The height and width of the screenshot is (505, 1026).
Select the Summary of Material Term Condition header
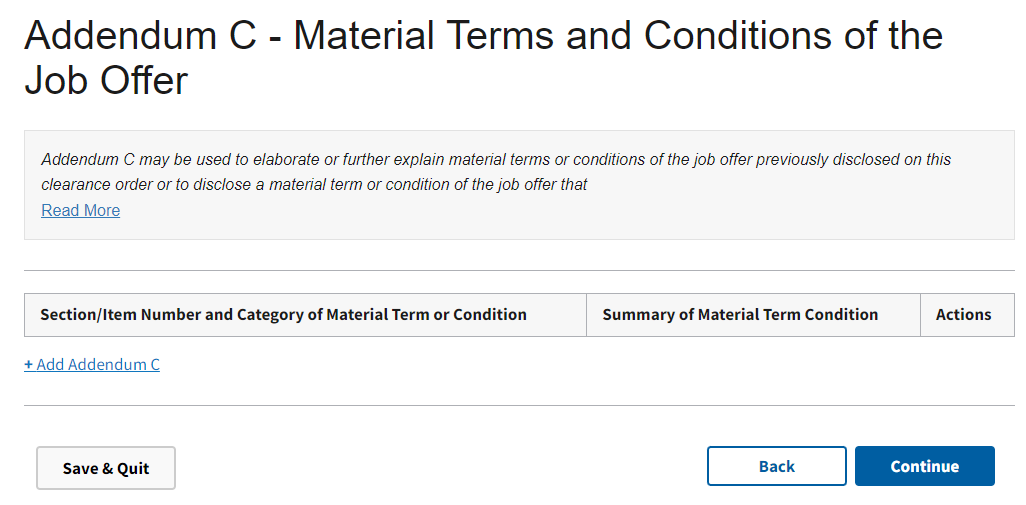pos(740,314)
